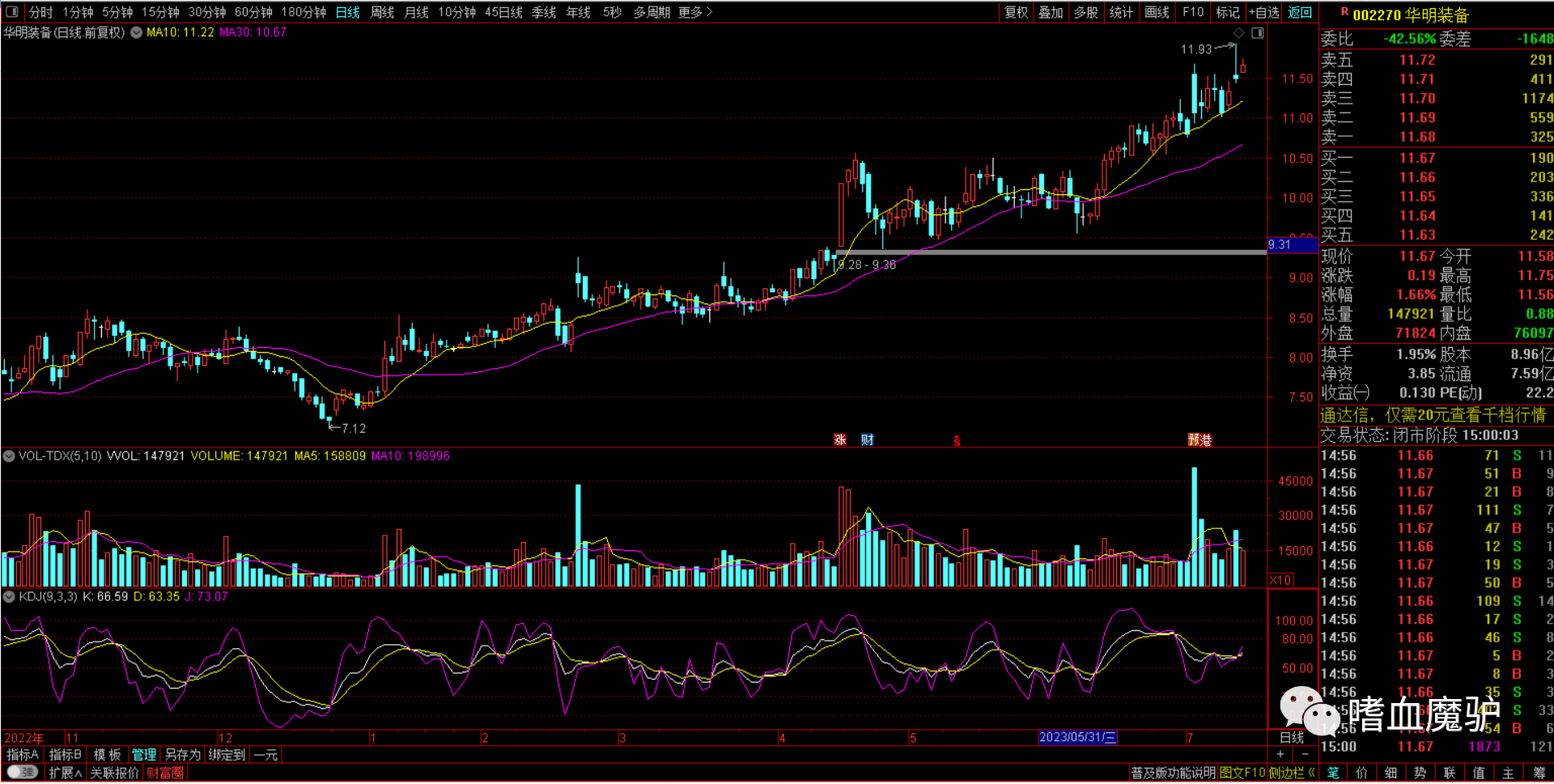
Task: Toggle the 弹 popup switch
Action: tap(23, 772)
